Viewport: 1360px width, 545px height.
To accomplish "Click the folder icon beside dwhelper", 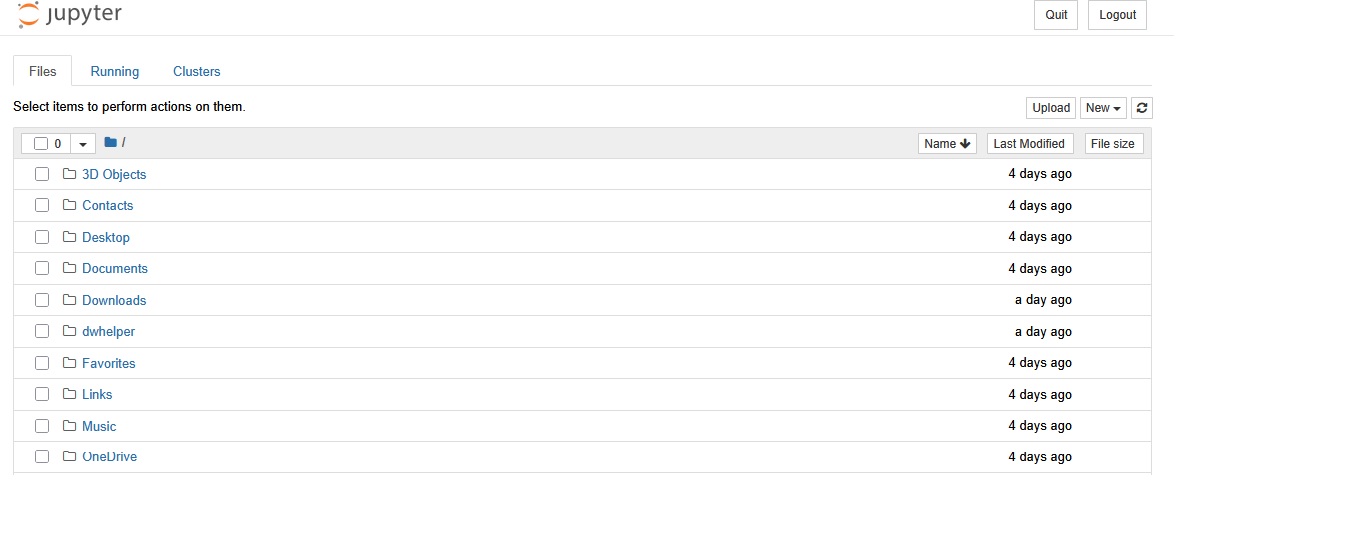I will [x=69, y=331].
